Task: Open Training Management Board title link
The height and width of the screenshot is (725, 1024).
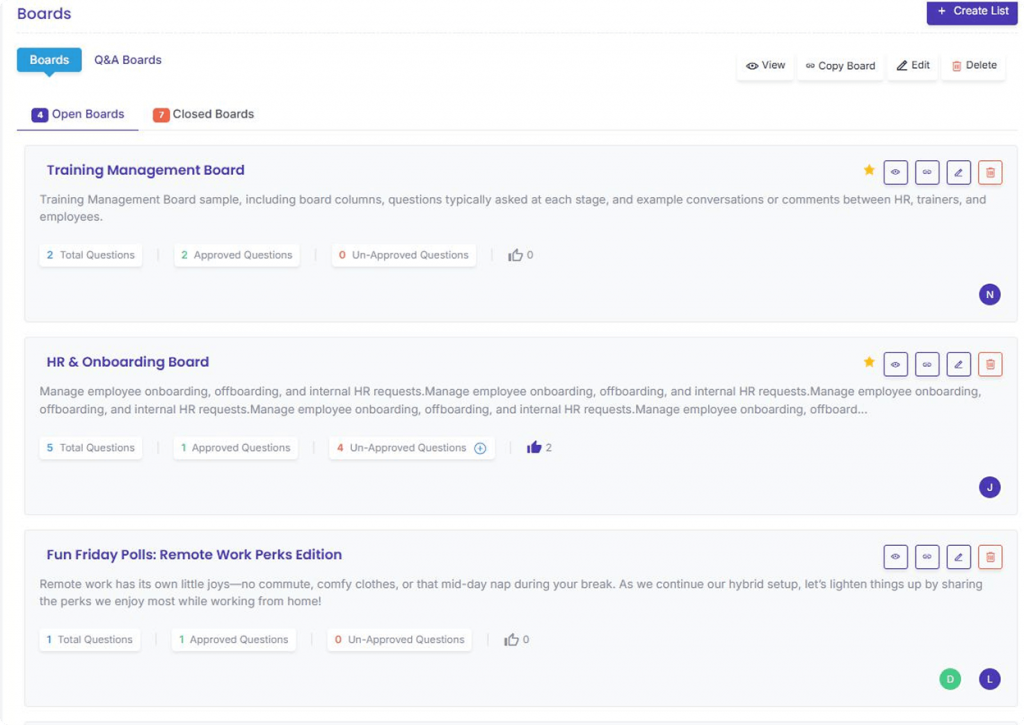Action: (145, 170)
